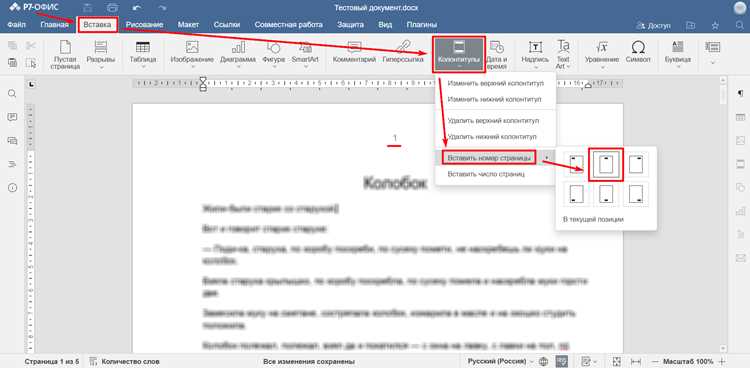The image size is (750, 368).
Task: Switch to the Макет tab
Action: [x=188, y=24]
